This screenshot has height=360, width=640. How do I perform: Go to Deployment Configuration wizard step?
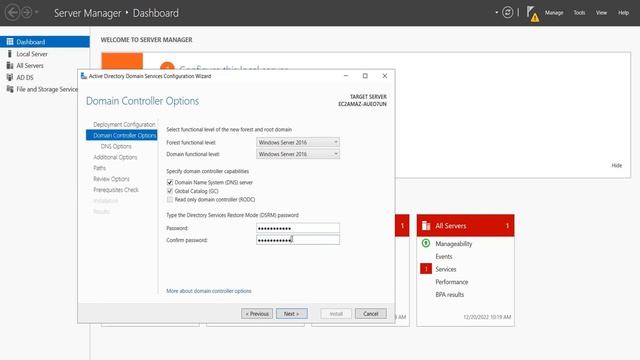(124, 124)
